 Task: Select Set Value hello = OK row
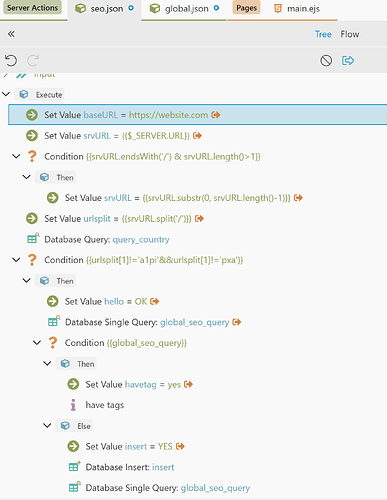point(106,301)
